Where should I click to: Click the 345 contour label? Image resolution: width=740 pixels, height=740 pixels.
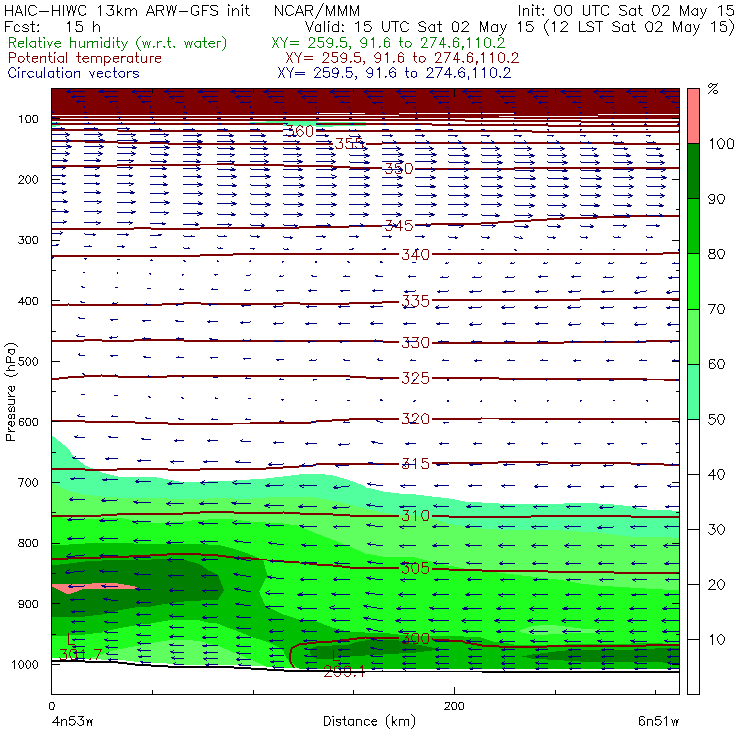tap(399, 226)
